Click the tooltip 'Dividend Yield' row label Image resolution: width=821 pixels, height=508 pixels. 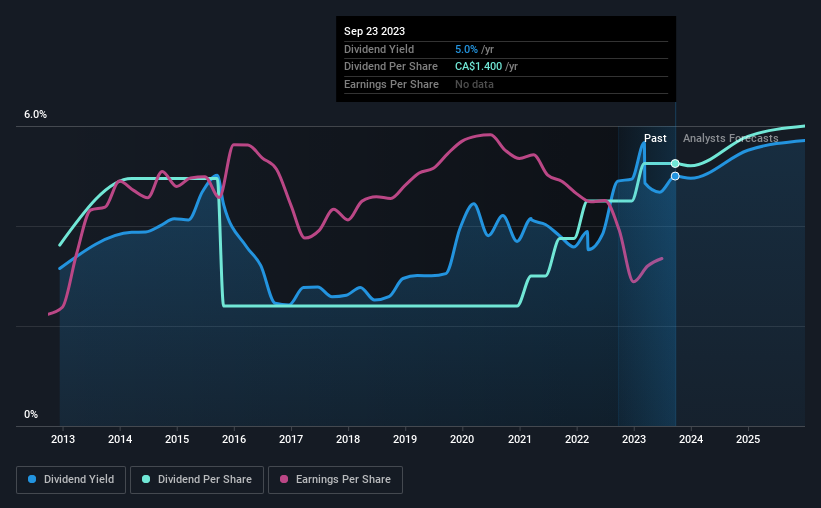coord(379,49)
